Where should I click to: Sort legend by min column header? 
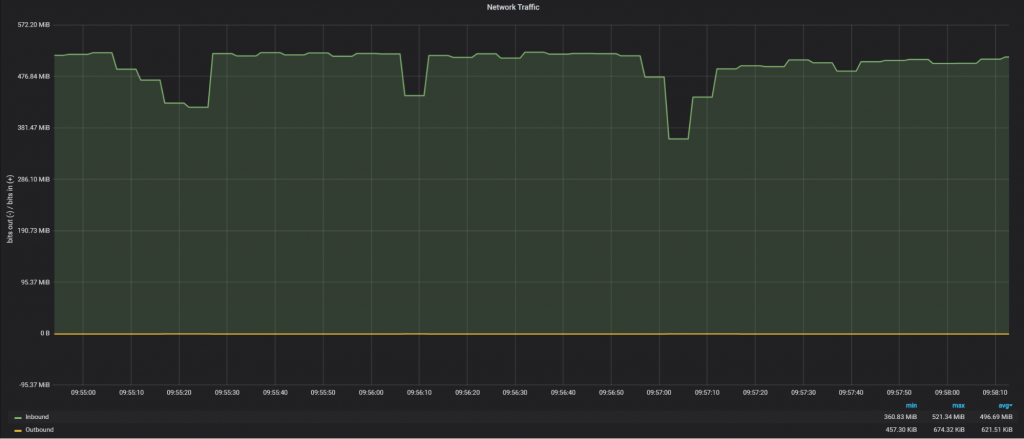click(x=911, y=405)
